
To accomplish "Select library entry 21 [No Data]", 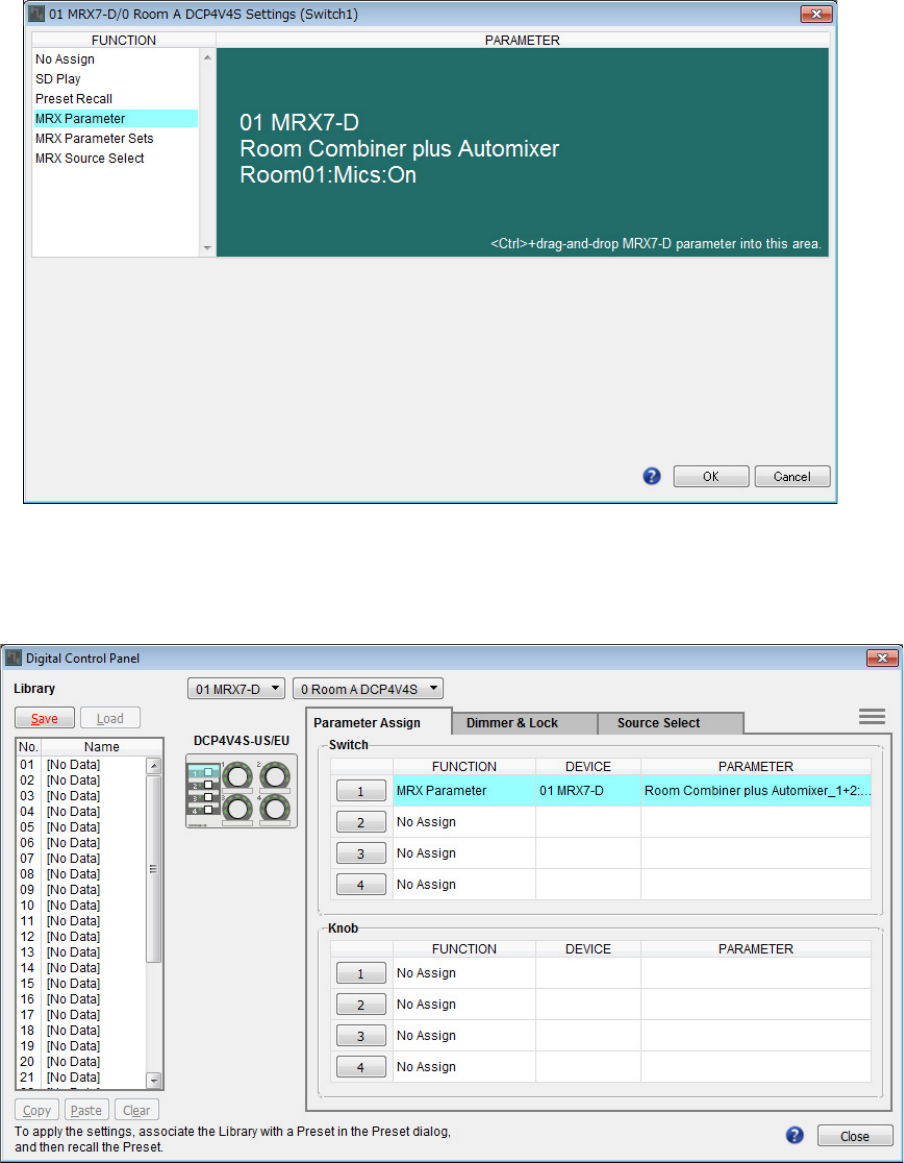I will pos(82,1077).
